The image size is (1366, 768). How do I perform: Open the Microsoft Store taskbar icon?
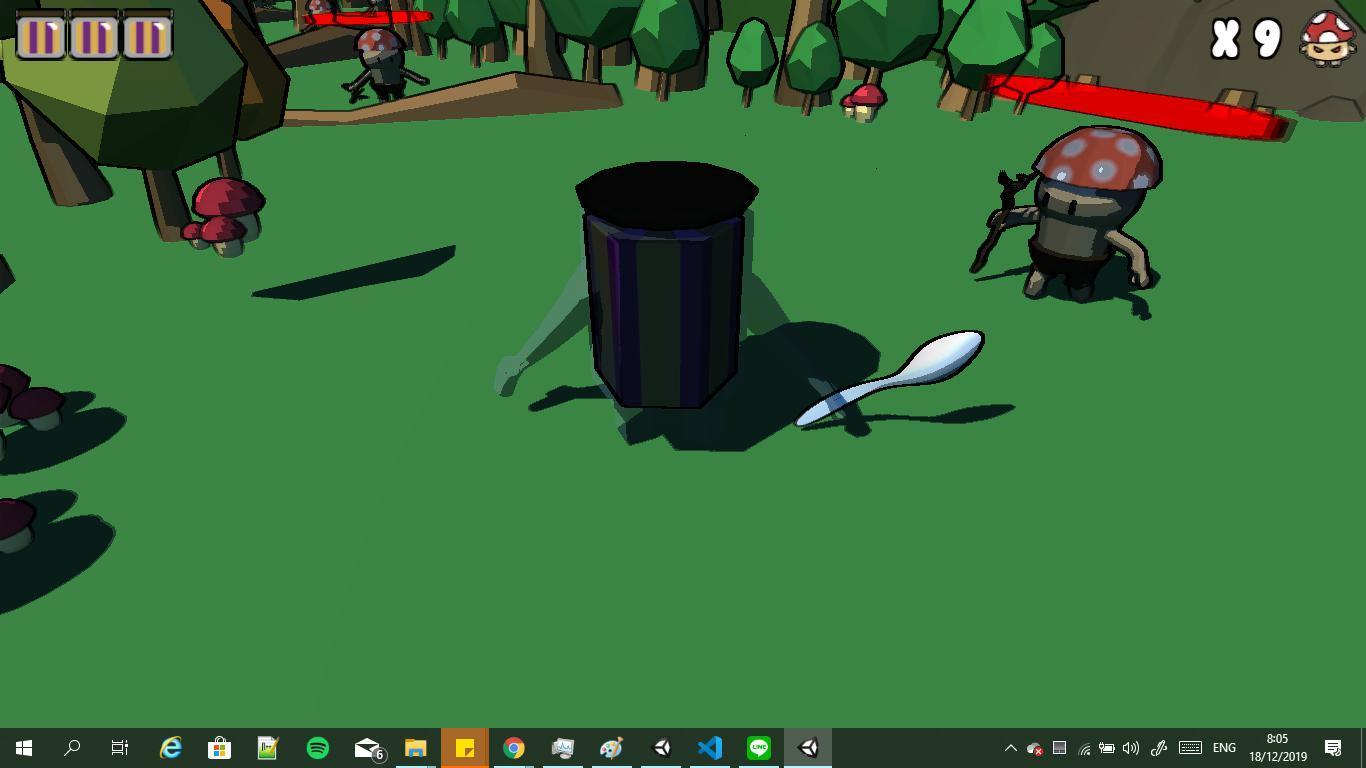pyautogui.click(x=219, y=748)
